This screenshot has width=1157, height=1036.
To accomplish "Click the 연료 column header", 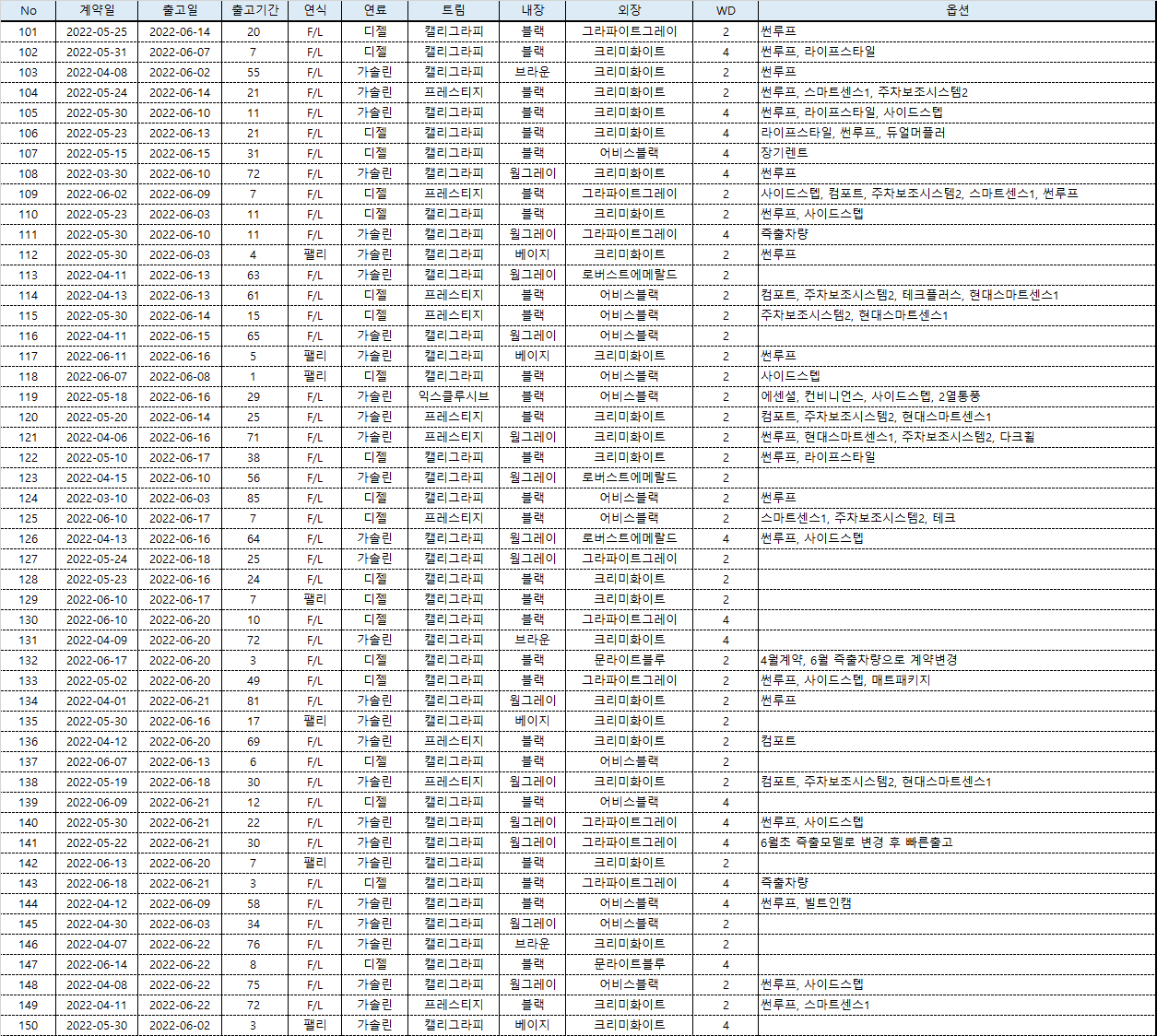I will pos(375,10).
